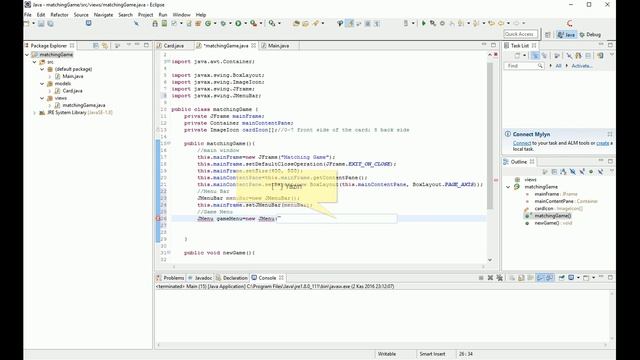The width and height of the screenshot is (640, 360).
Task: Switch to the Debug perspective
Action: click(x=591, y=35)
